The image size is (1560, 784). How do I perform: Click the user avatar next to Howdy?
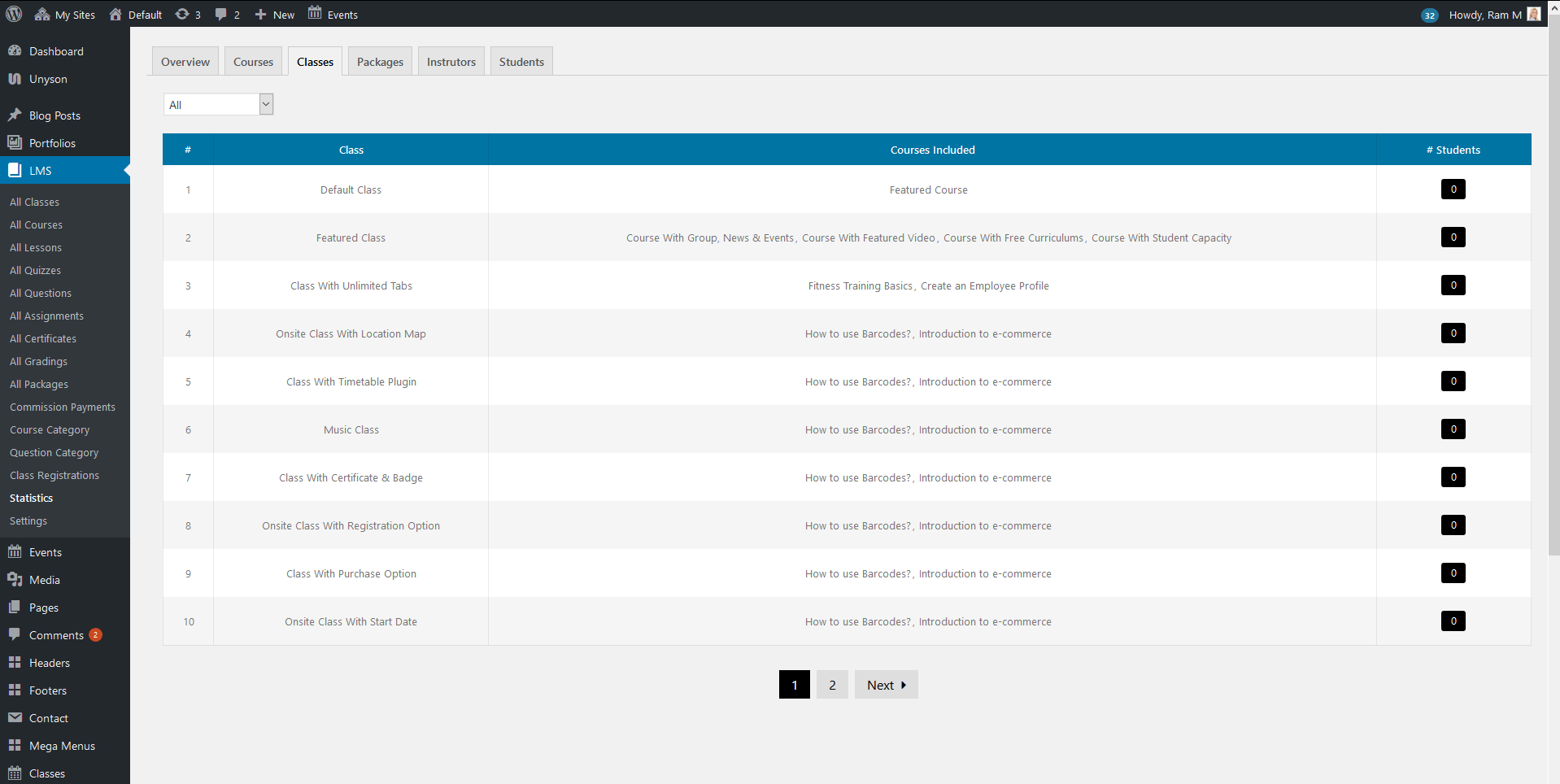(1534, 14)
